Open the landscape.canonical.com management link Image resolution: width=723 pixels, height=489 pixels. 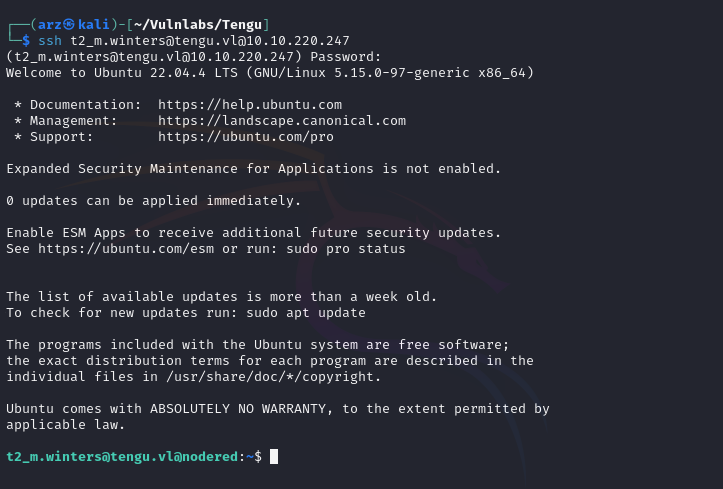click(x=282, y=121)
